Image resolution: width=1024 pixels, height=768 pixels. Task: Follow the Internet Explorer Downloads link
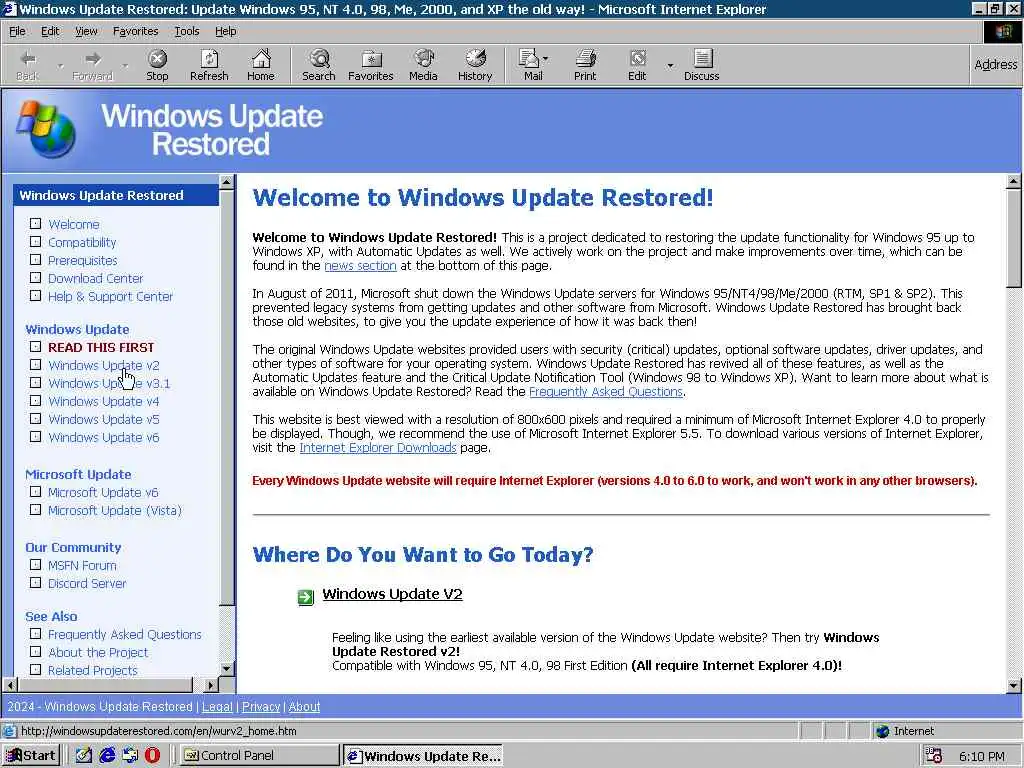(377, 448)
